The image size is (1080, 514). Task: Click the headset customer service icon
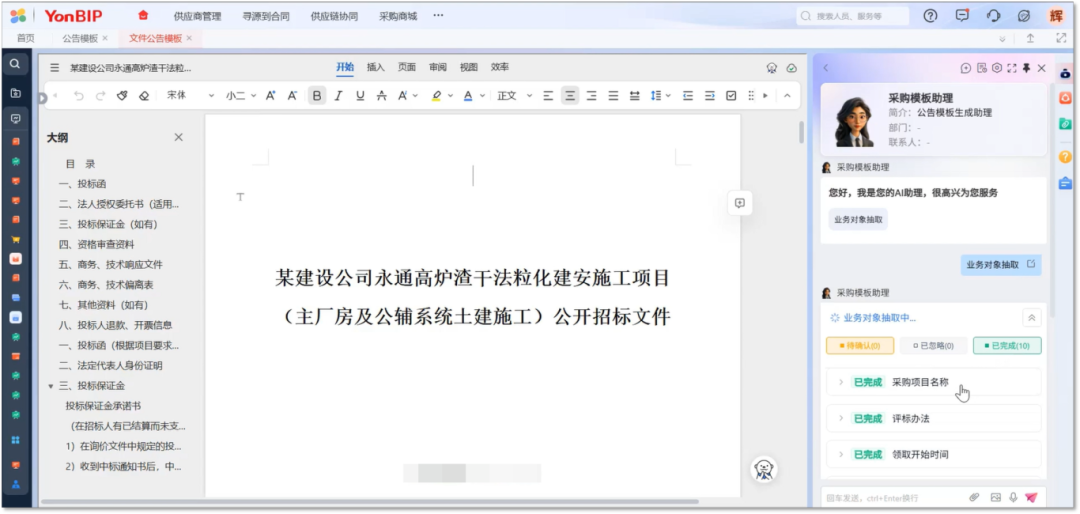[x=993, y=16]
